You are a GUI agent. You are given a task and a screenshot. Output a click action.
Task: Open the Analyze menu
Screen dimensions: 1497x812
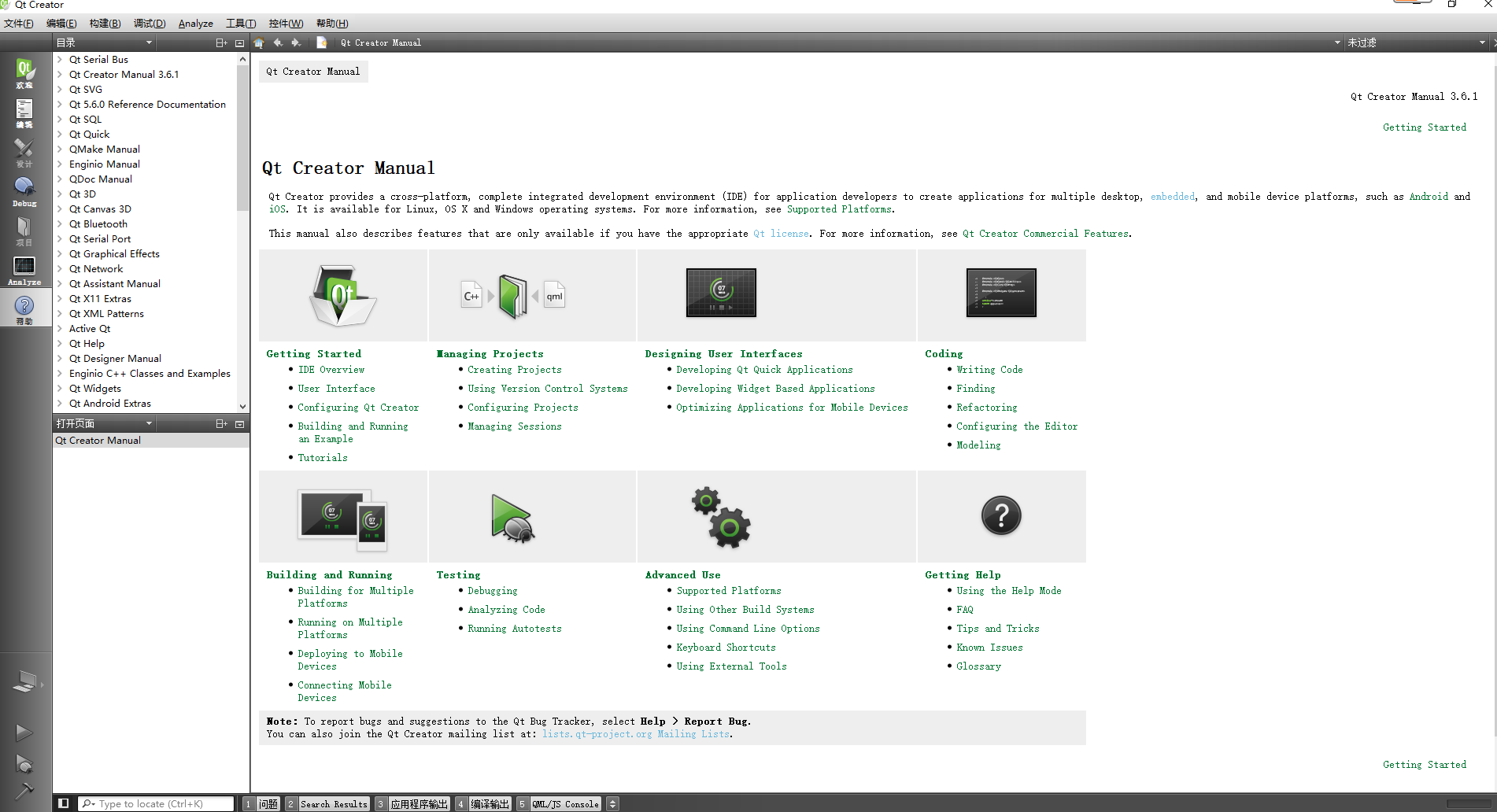(196, 24)
